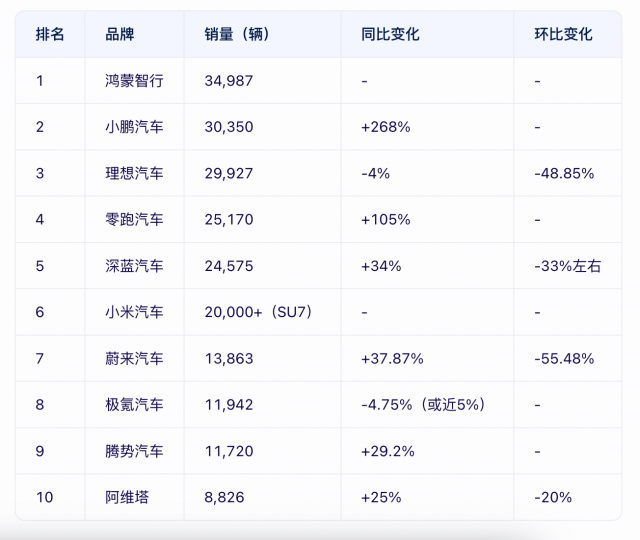Click the 34,987 sales figure
This screenshot has height=540, width=640.
coord(229,81)
